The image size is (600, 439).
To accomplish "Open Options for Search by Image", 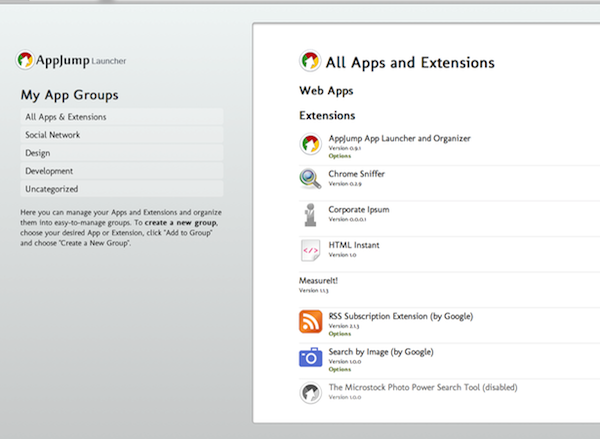I will pyautogui.click(x=340, y=369).
